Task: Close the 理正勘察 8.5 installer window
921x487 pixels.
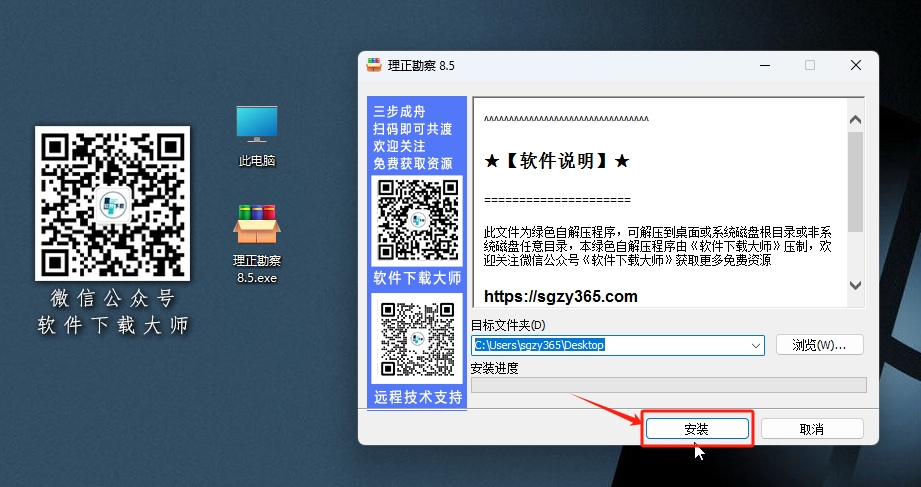Action: (856, 65)
